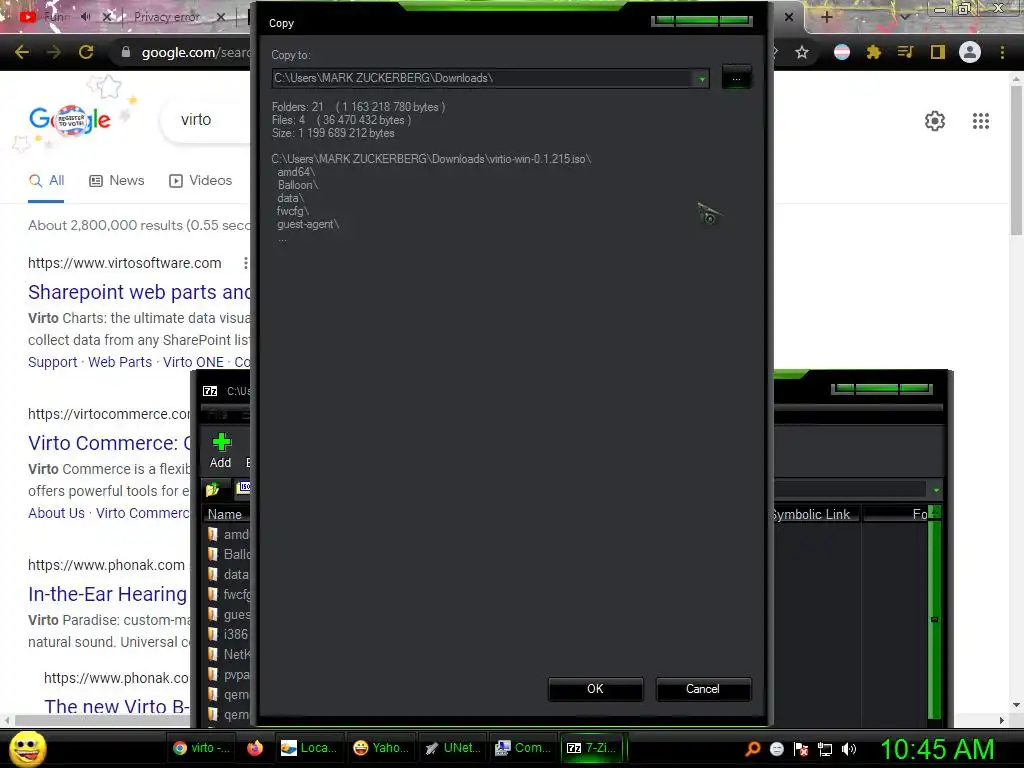This screenshot has height=768, width=1024.
Task: Bookmark this page with star icon
Action: (x=802, y=52)
